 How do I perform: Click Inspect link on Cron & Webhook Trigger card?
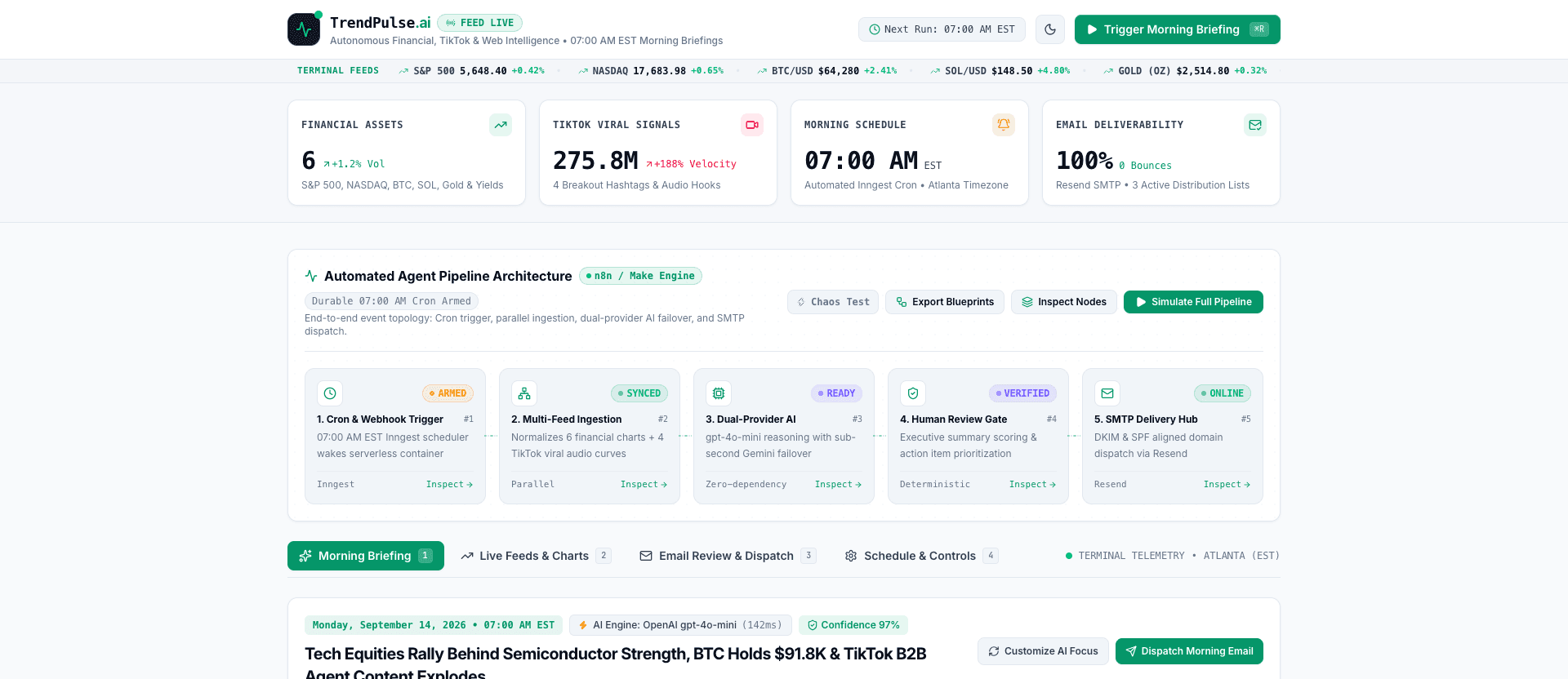(x=449, y=485)
